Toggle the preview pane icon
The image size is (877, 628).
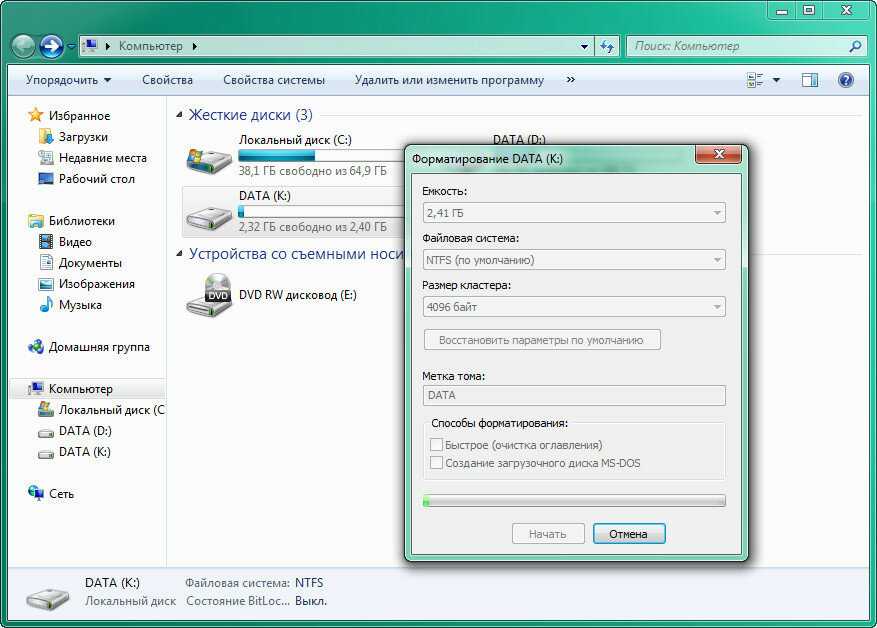tap(810, 80)
